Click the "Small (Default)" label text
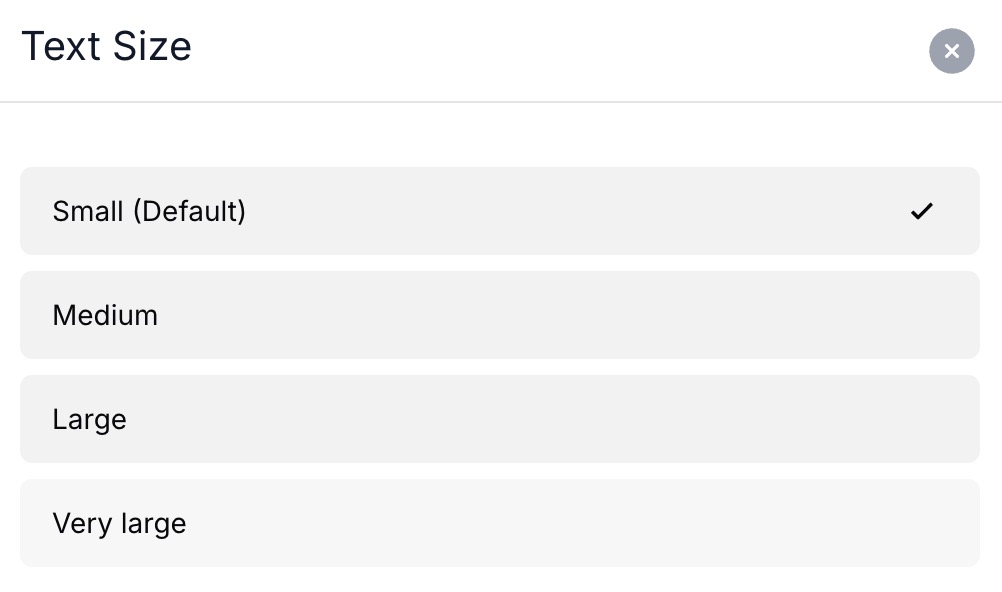 point(149,211)
